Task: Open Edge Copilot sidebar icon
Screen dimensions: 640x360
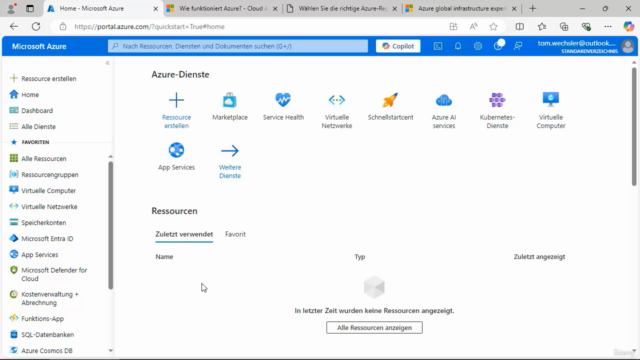Action: pos(629,27)
